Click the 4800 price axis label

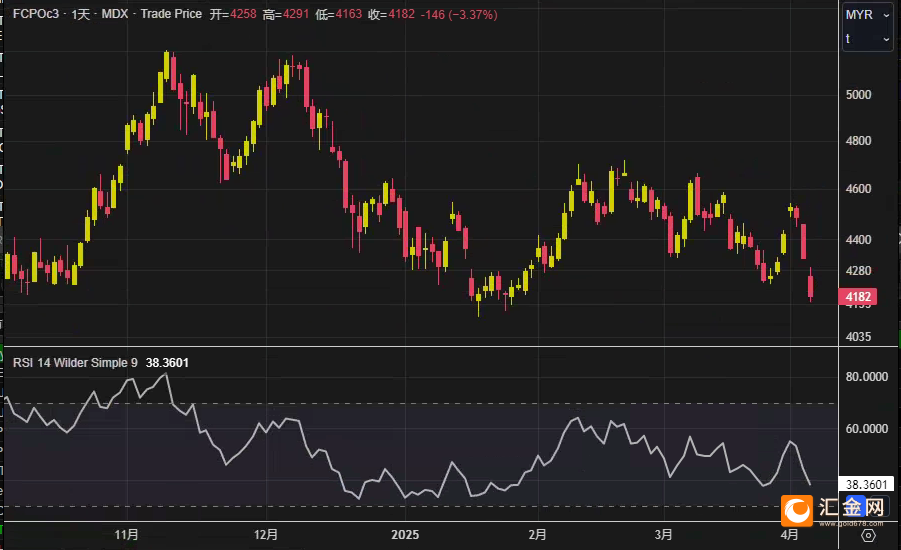coord(858,141)
